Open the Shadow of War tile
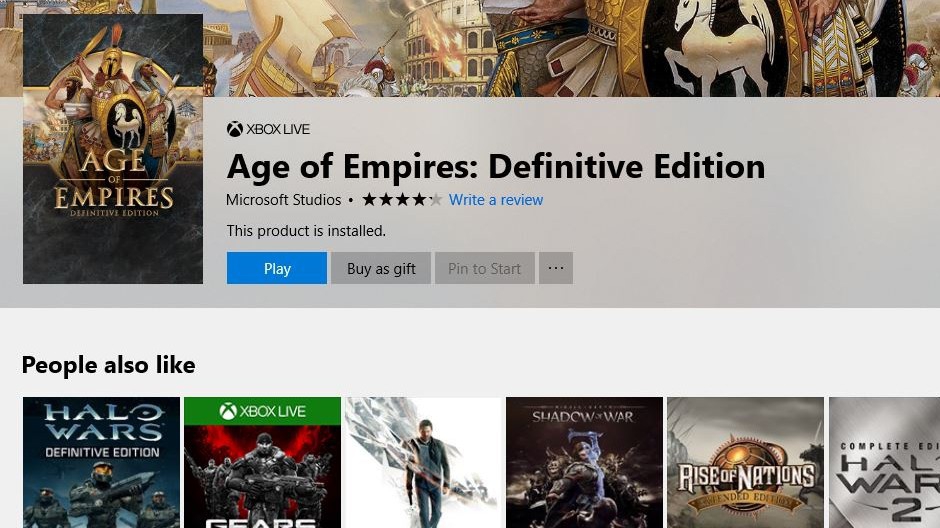This screenshot has height=528, width=940. coord(584,462)
